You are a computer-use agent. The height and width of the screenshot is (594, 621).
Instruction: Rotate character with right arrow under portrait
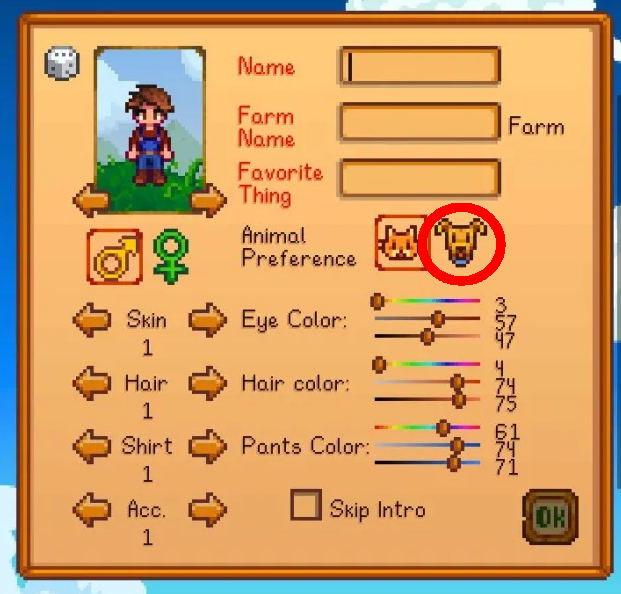[x=209, y=200]
